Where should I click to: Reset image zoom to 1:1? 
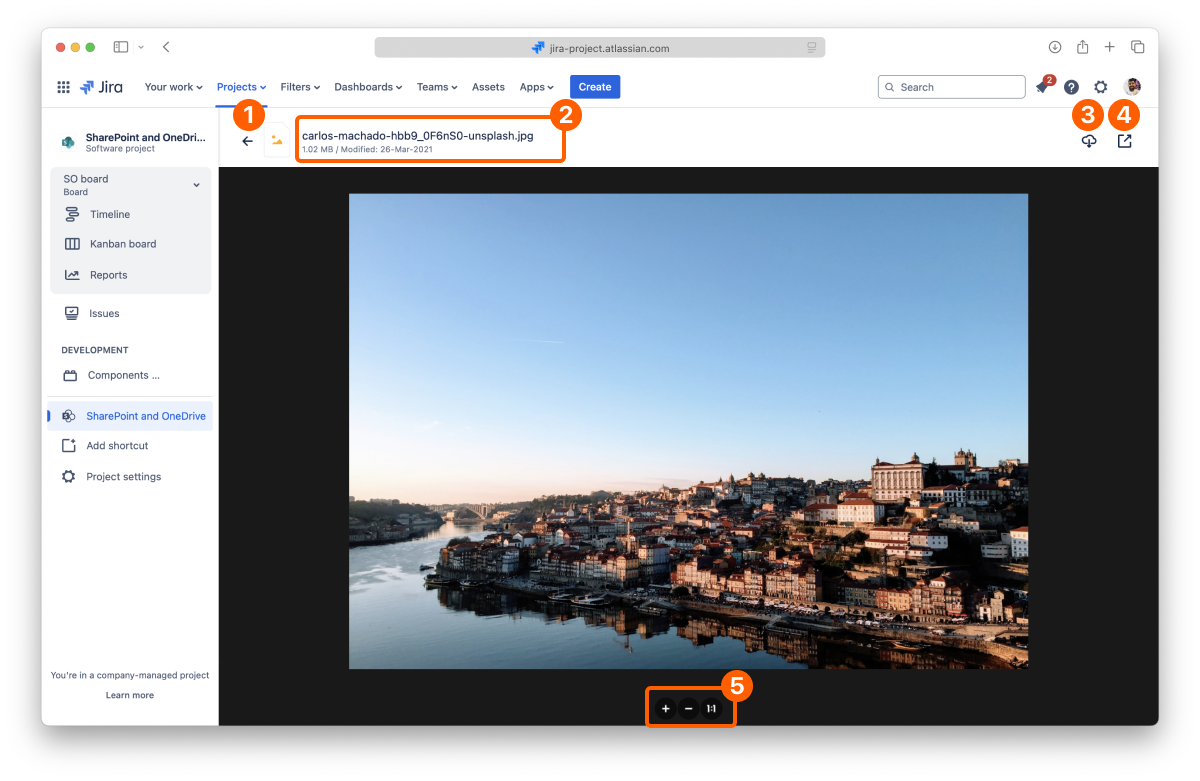711,709
